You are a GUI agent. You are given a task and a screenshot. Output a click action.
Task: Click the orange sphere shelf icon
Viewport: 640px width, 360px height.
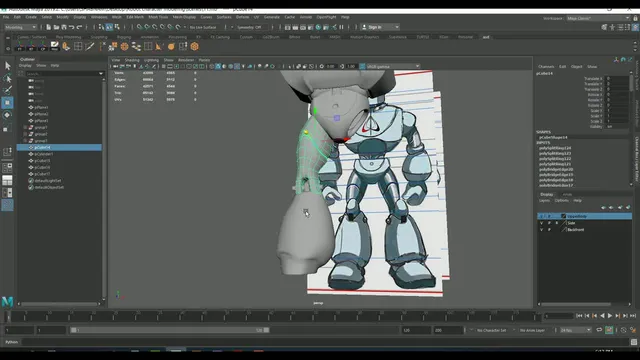[171, 47]
